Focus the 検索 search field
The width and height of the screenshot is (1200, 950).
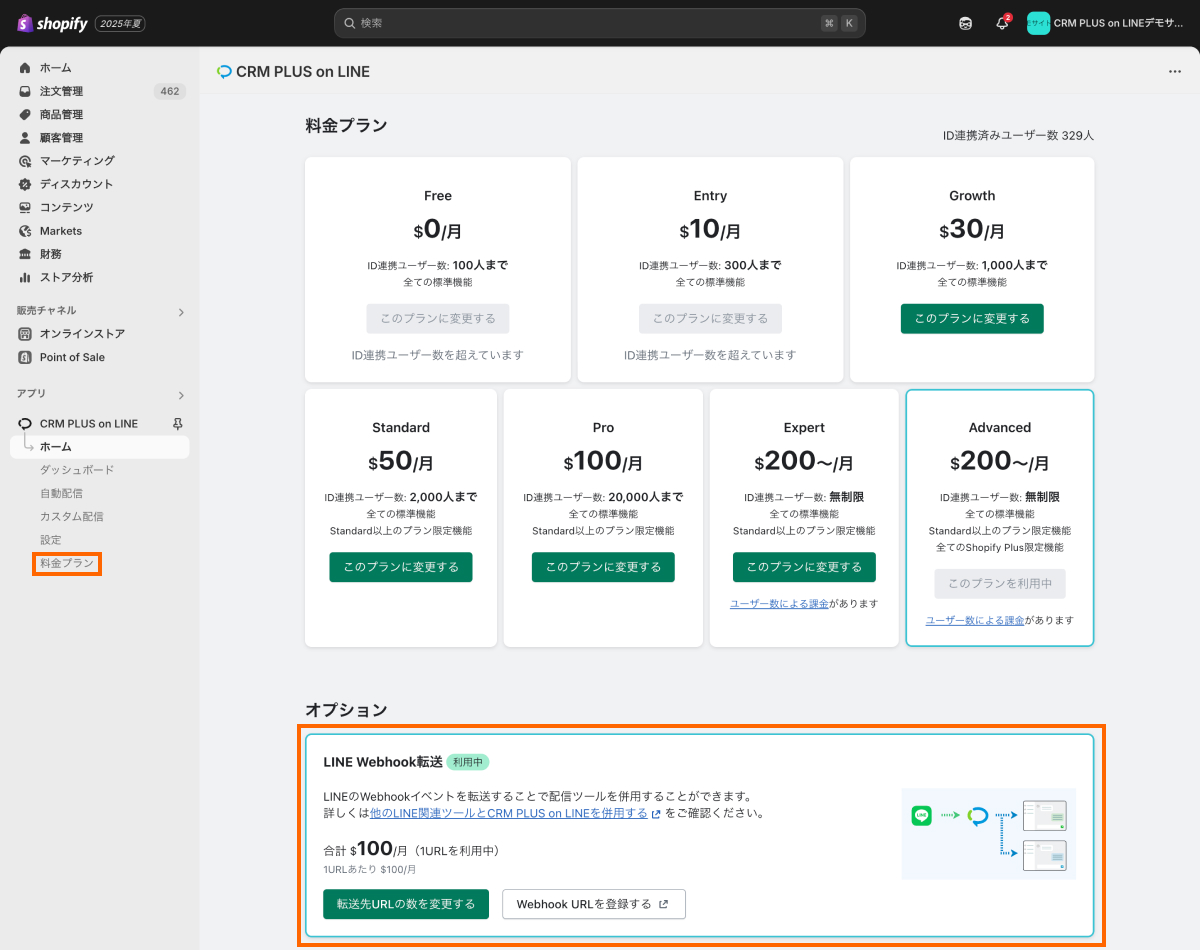(600, 23)
